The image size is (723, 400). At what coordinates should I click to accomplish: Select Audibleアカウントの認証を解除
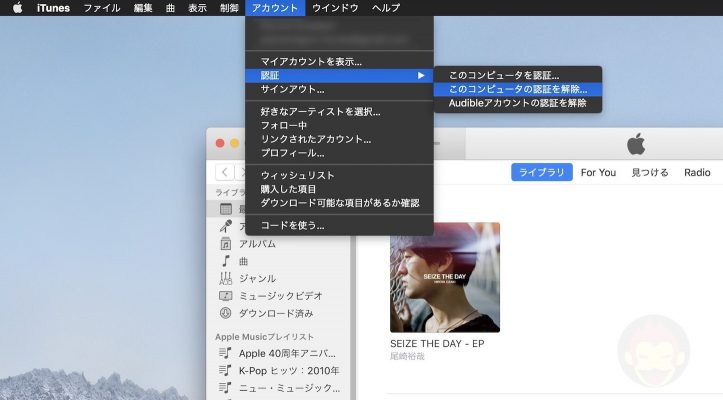tap(518, 103)
